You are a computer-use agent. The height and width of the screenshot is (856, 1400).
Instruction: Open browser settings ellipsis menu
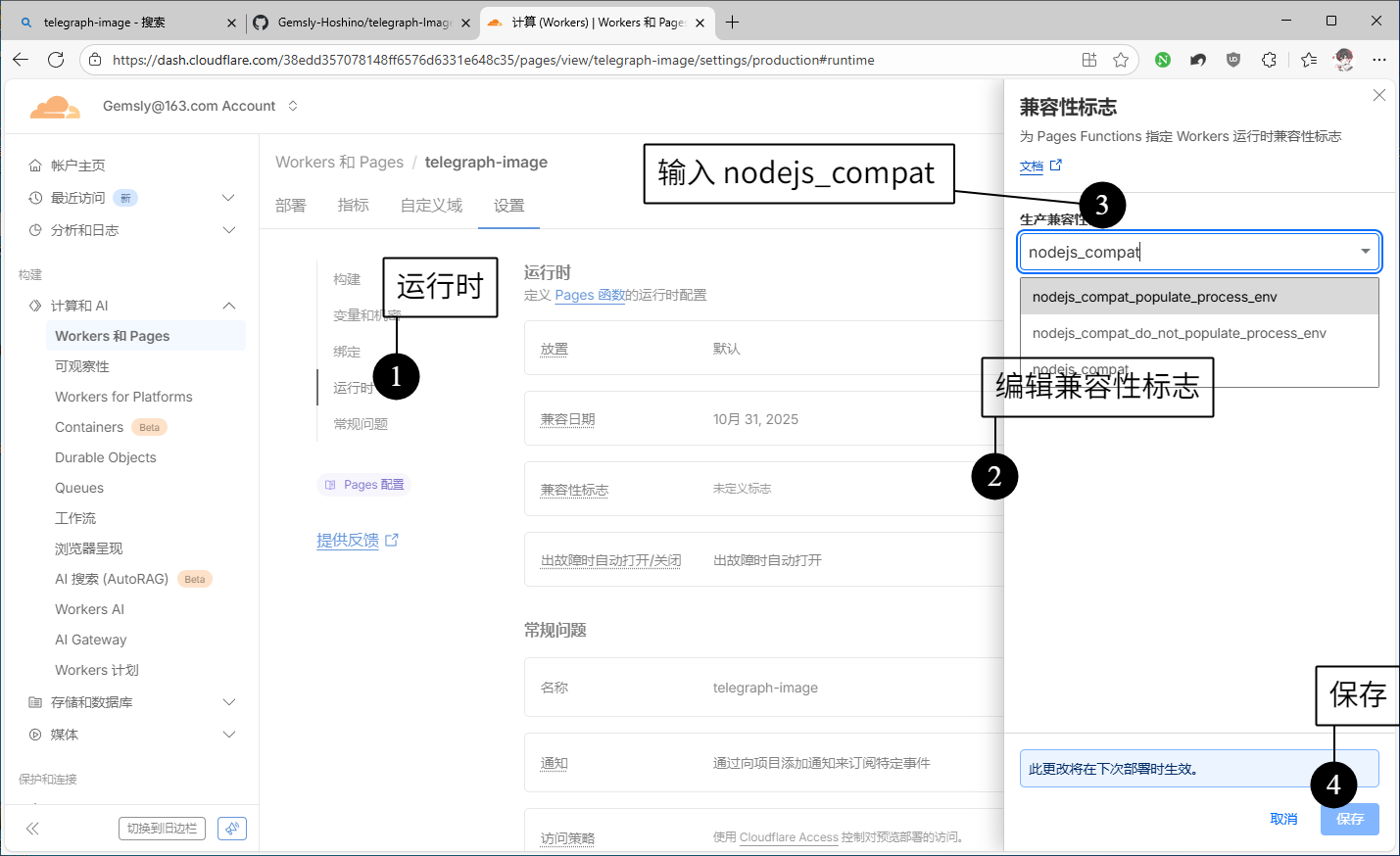[x=1379, y=60]
